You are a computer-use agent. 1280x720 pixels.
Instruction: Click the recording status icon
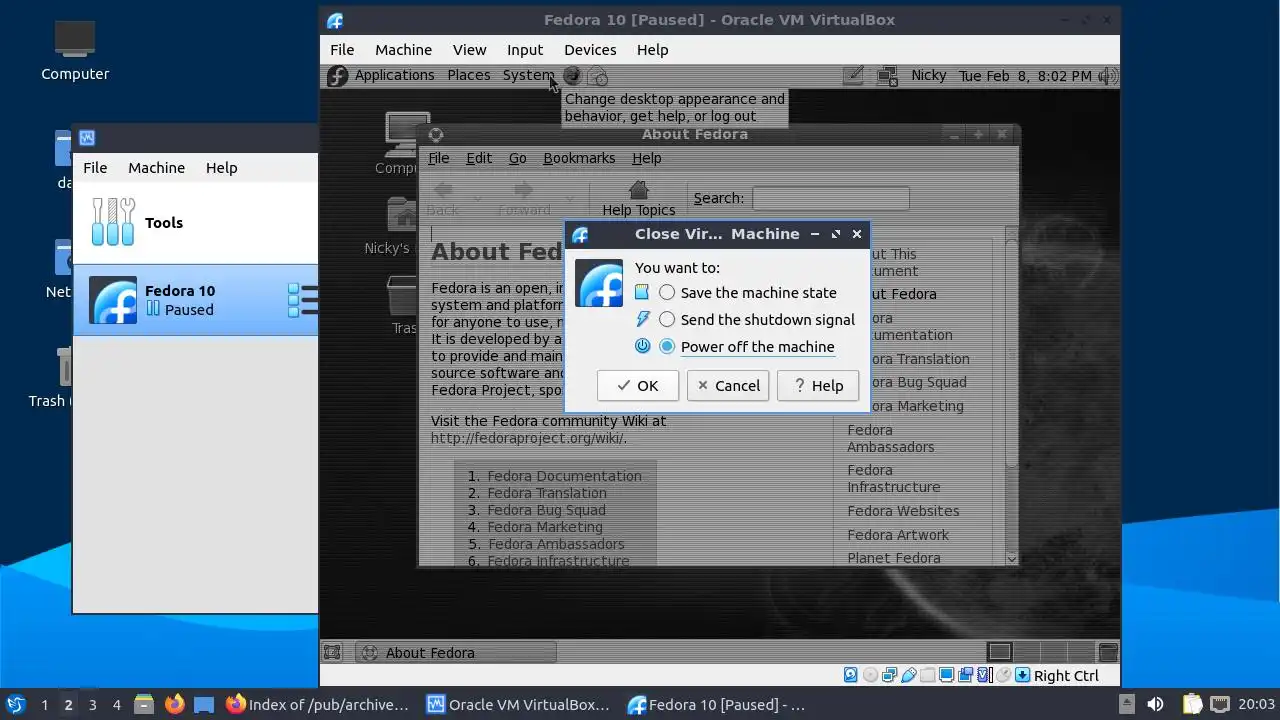(x=965, y=676)
